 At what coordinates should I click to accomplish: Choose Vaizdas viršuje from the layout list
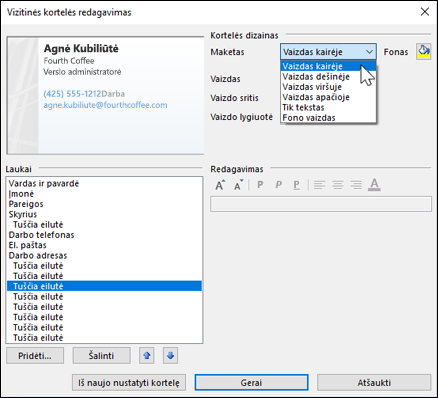click(x=328, y=87)
